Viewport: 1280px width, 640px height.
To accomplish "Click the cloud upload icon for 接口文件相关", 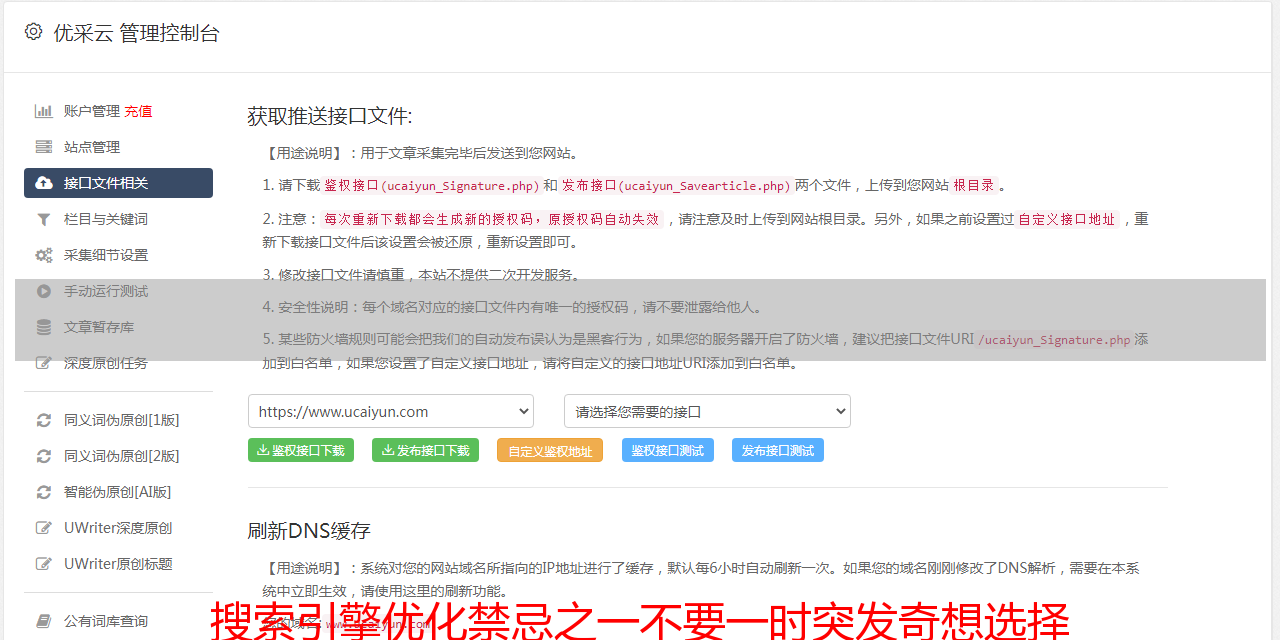I will coord(44,183).
